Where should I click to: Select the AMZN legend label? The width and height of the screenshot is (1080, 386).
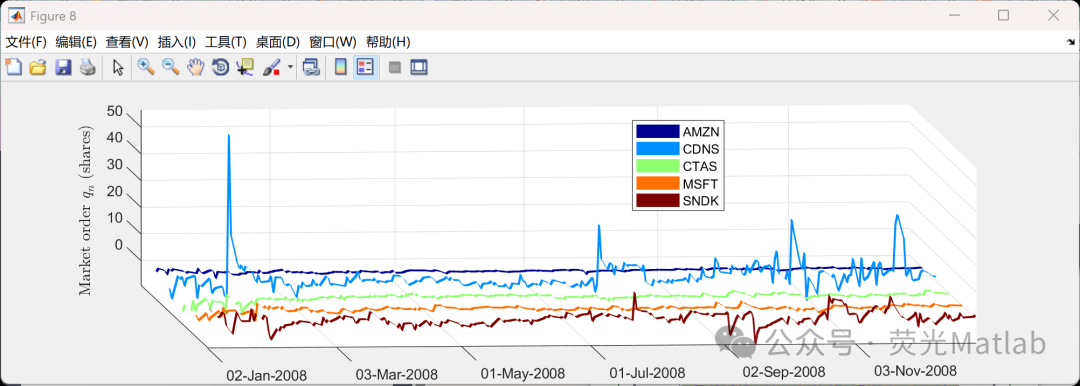700,132
